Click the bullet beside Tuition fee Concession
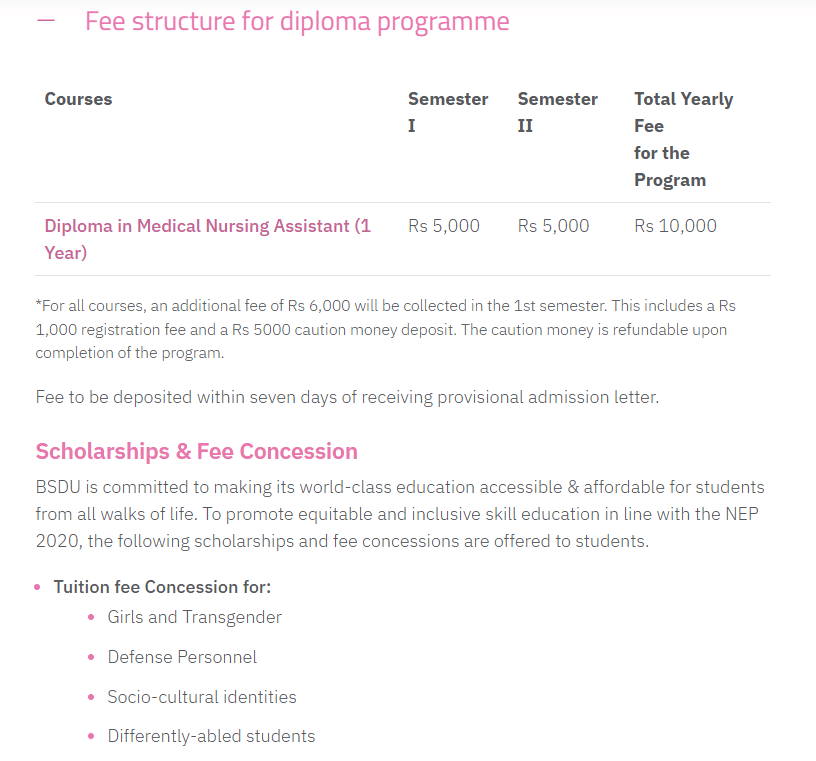 38,587
